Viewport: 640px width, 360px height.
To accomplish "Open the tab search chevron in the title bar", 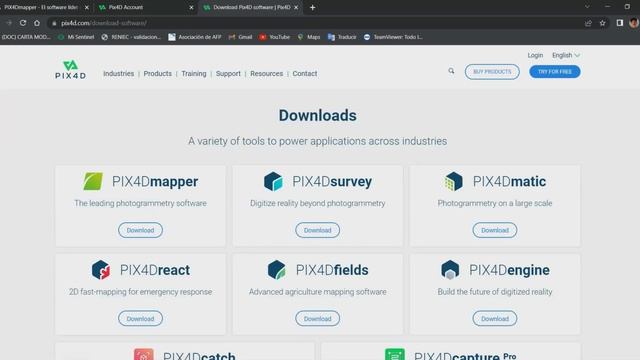I will point(587,7).
